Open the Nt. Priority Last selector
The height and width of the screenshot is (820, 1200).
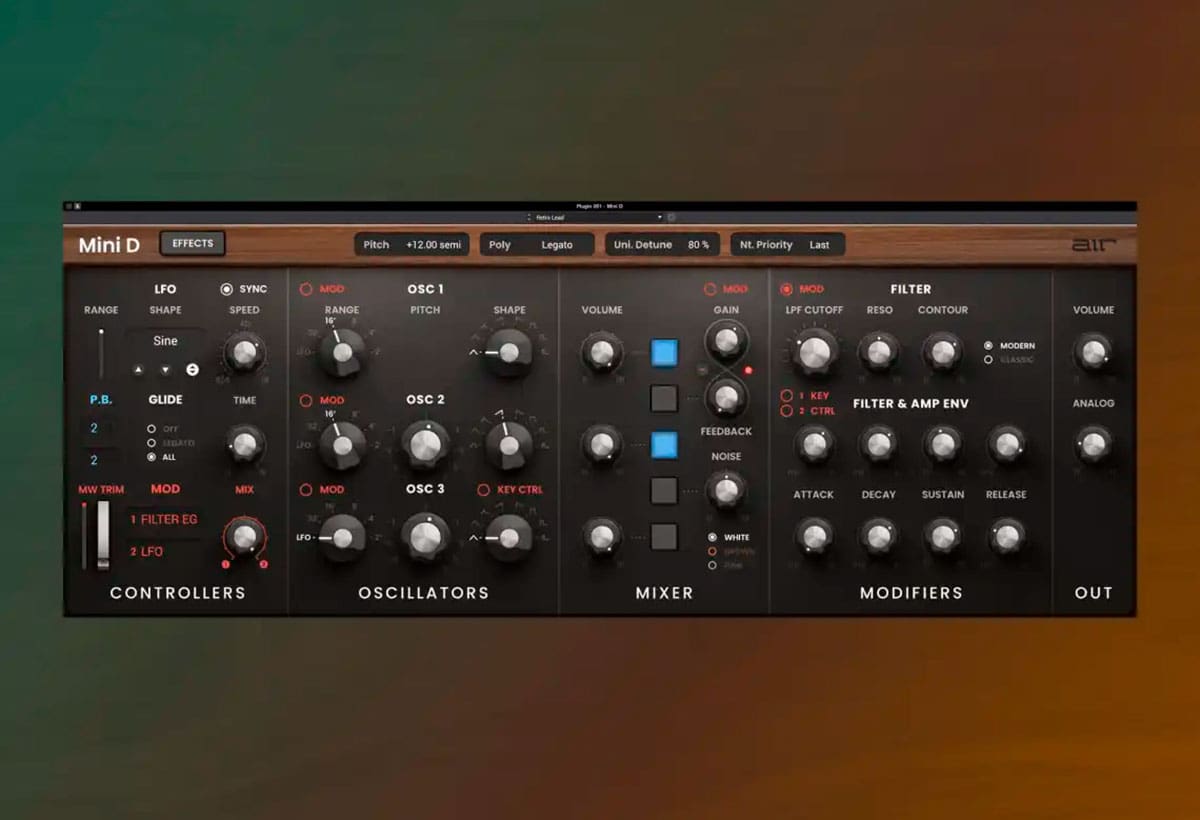(787, 245)
